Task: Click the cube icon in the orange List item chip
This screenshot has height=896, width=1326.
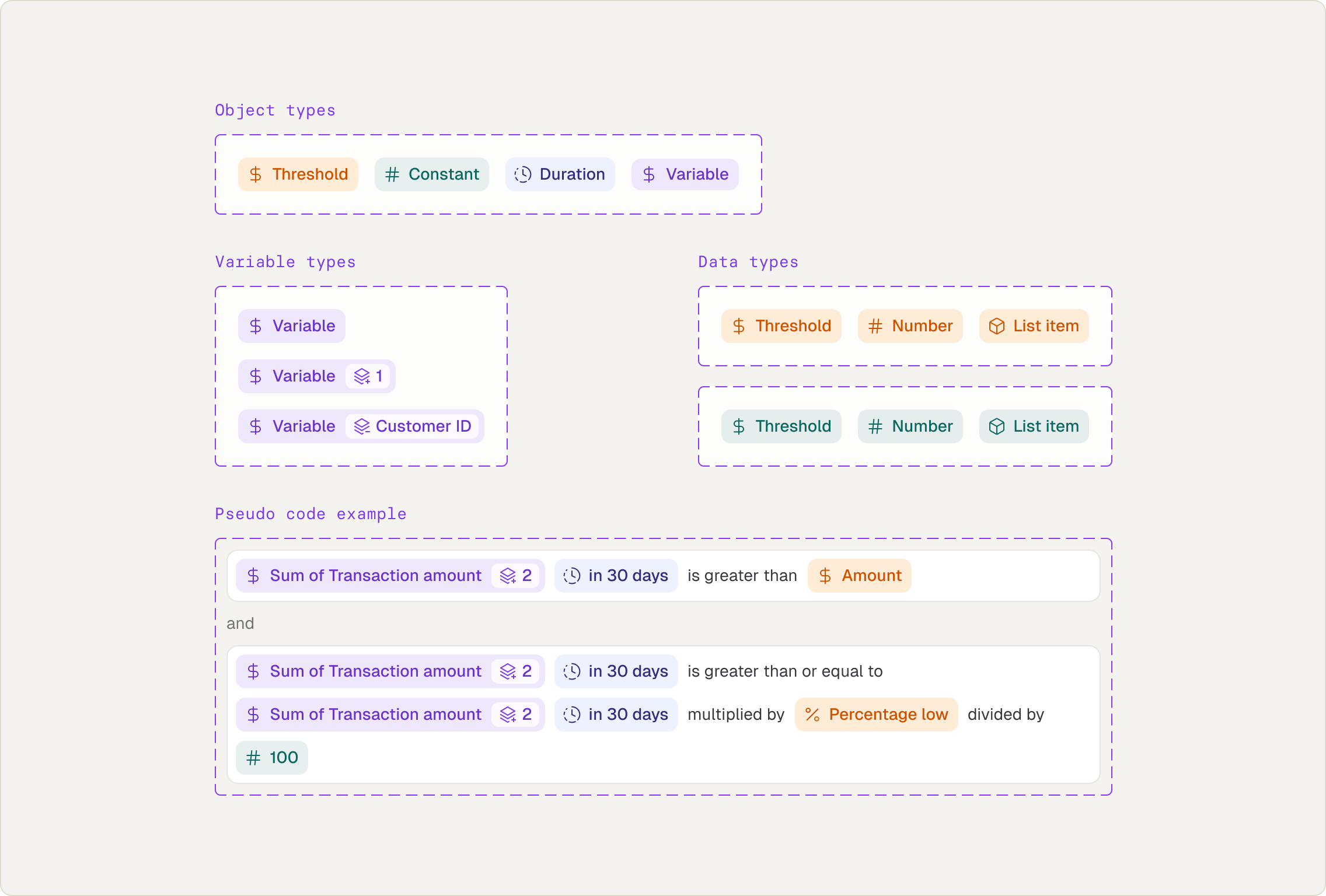Action: click(997, 326)
